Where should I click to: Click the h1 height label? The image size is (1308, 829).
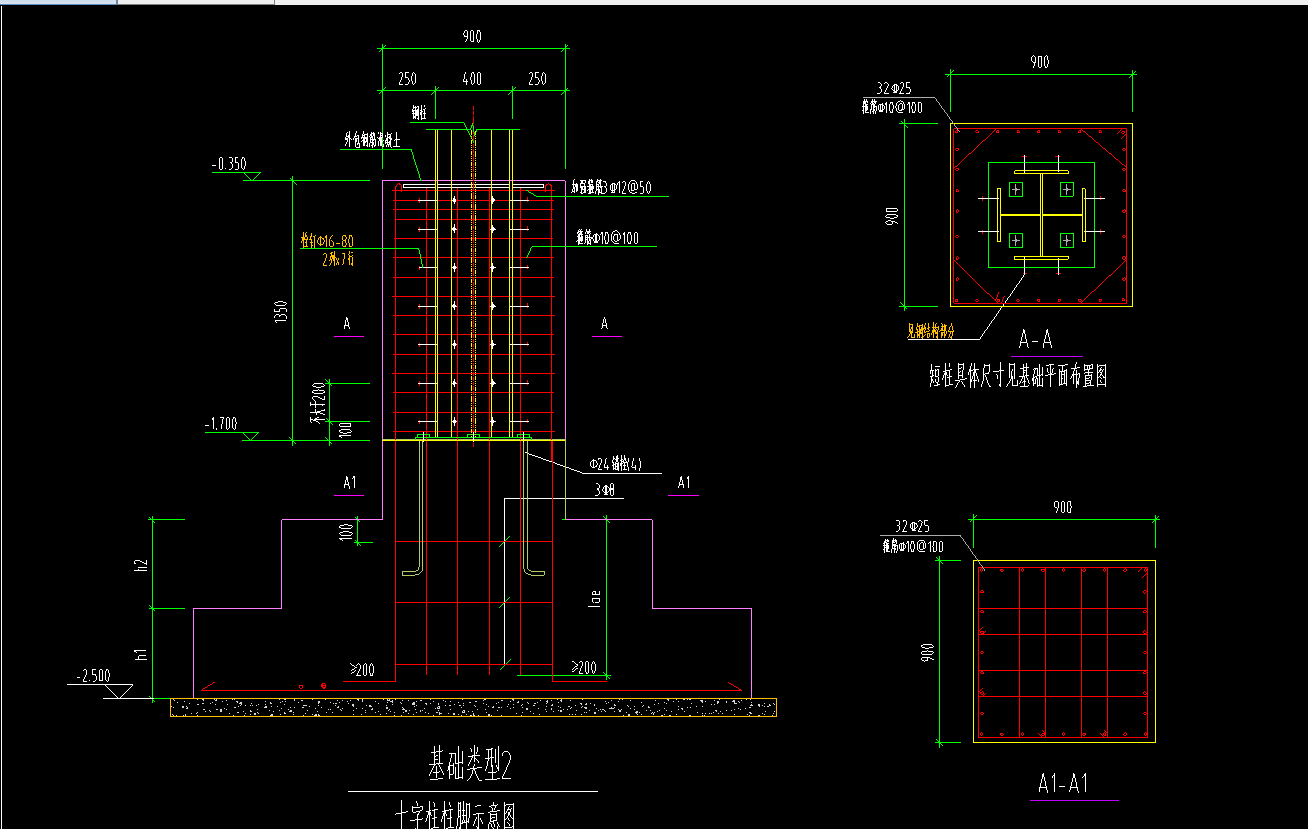[142, 653]
